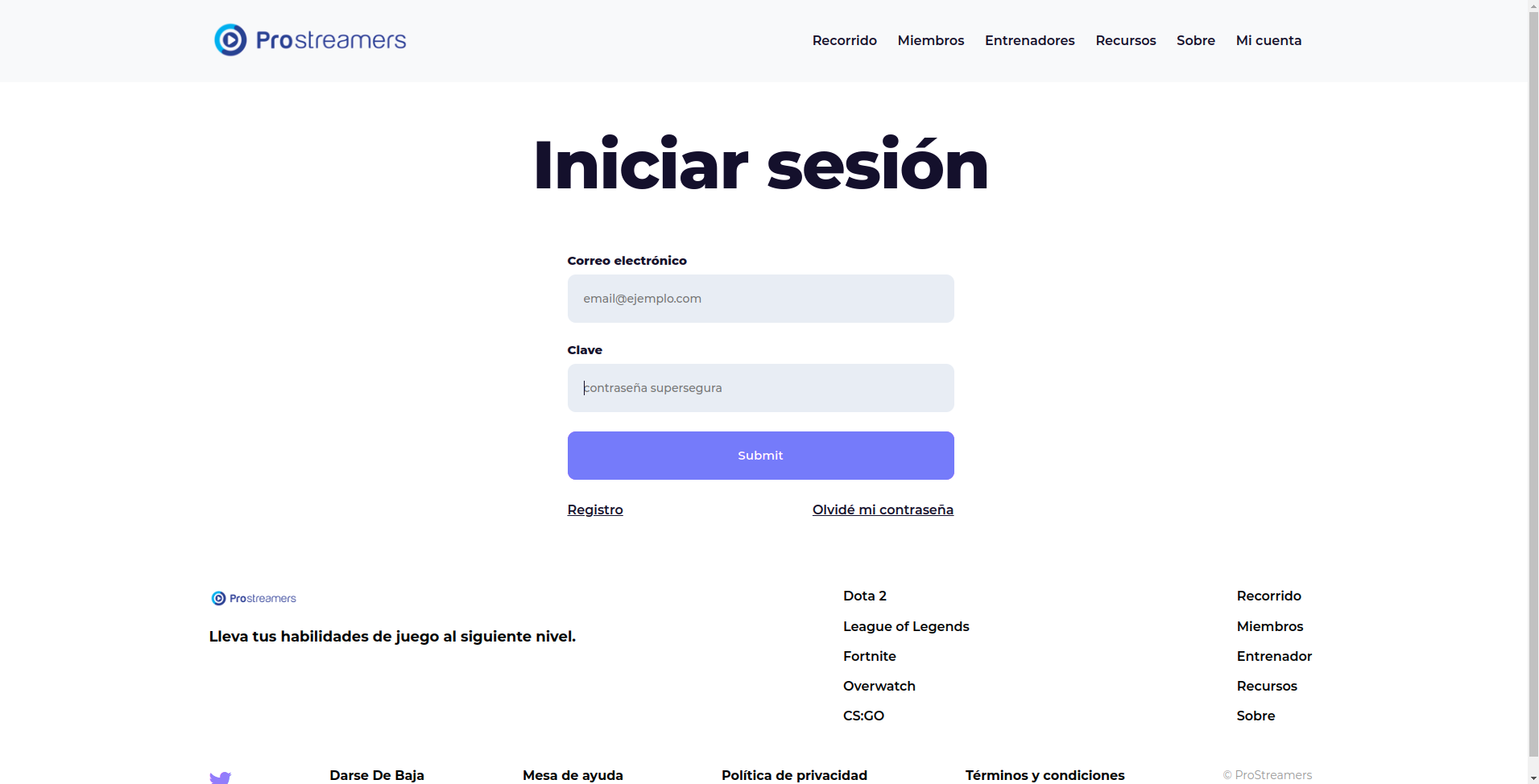The image size is (1539, 784).
Task: Open the CS:GO footer link
Action: (863, 716)
